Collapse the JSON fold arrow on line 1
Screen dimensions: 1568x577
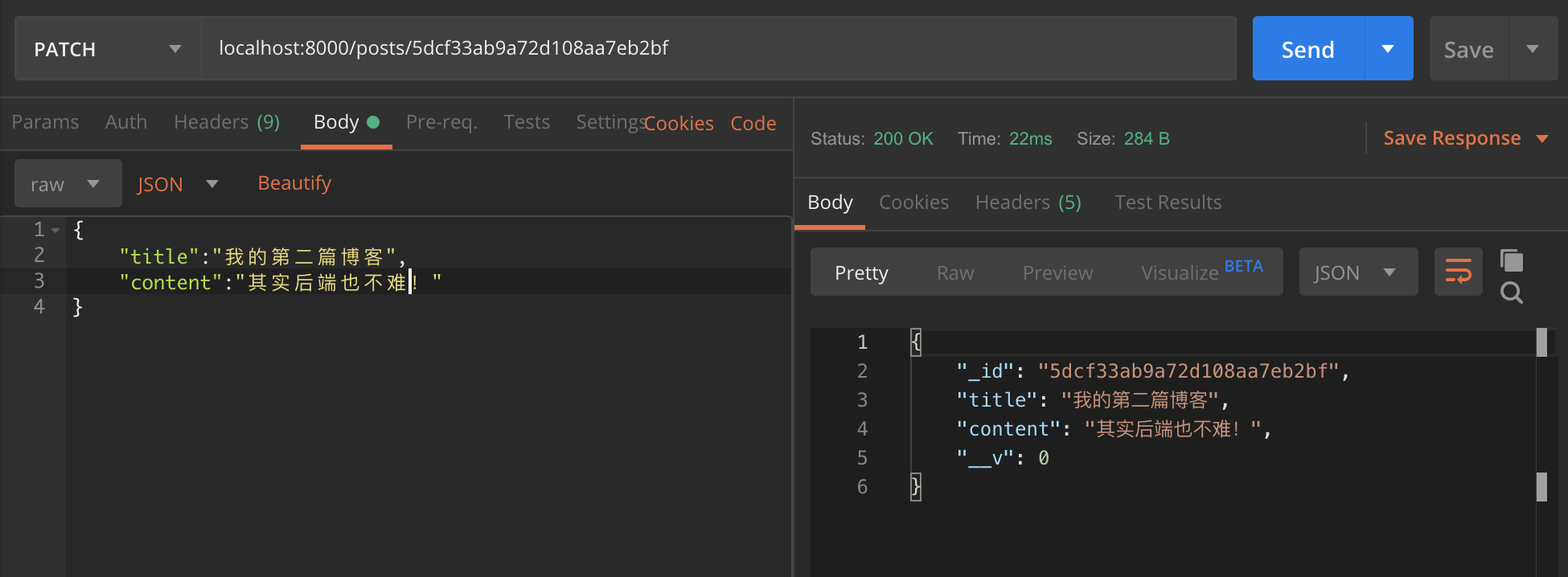pyautogui.click(x=55, y=230)
